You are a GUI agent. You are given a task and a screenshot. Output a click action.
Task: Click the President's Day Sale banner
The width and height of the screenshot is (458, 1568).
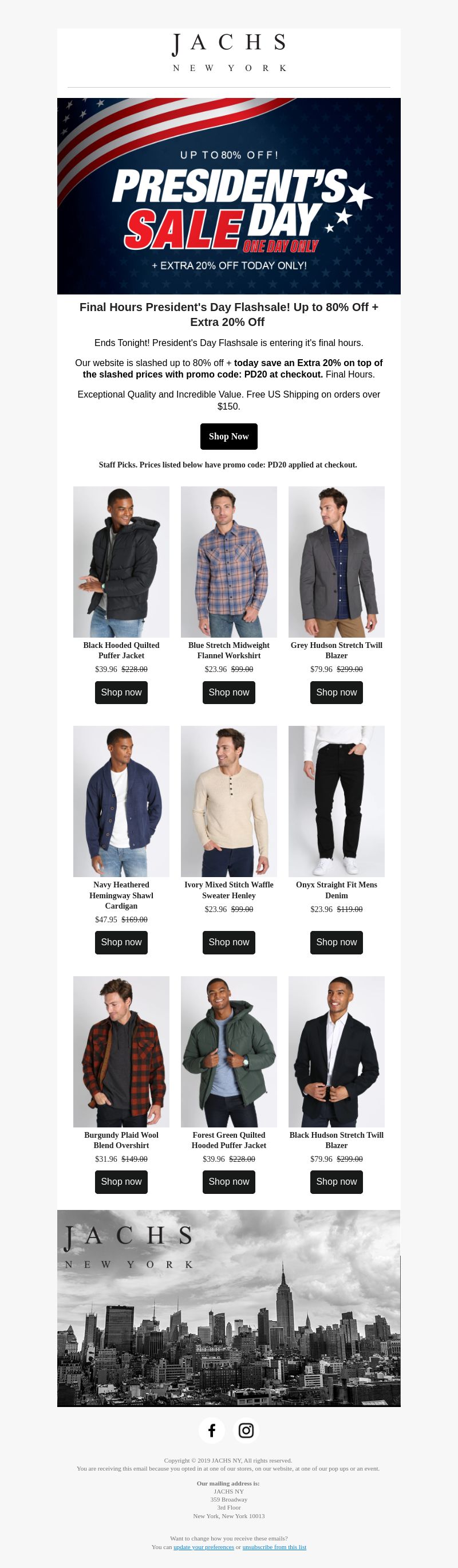click(x=228, y=196)
